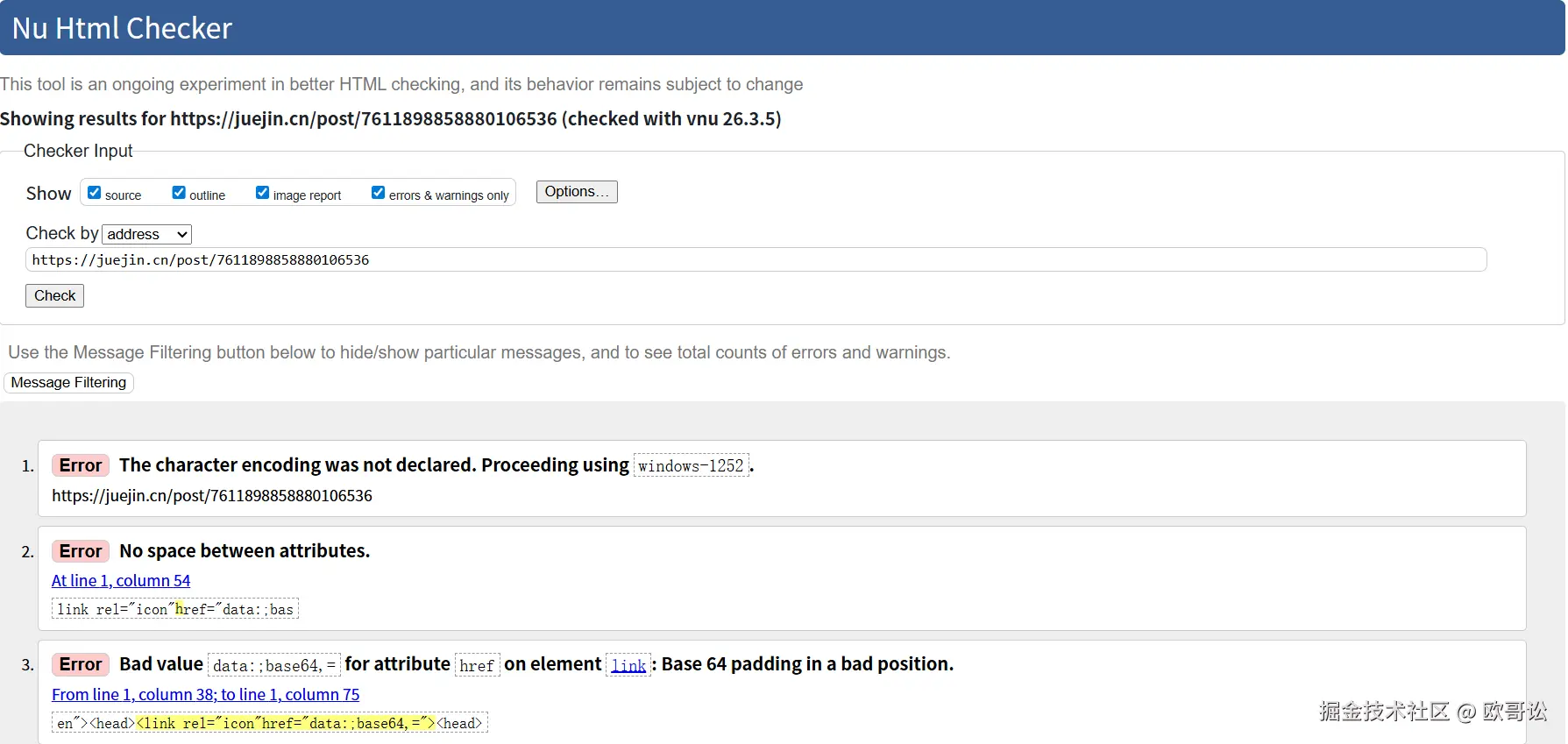Expand the Check by address dropdown
Image resolution: width=1568 pixels, height=744 pixels.
147,234
